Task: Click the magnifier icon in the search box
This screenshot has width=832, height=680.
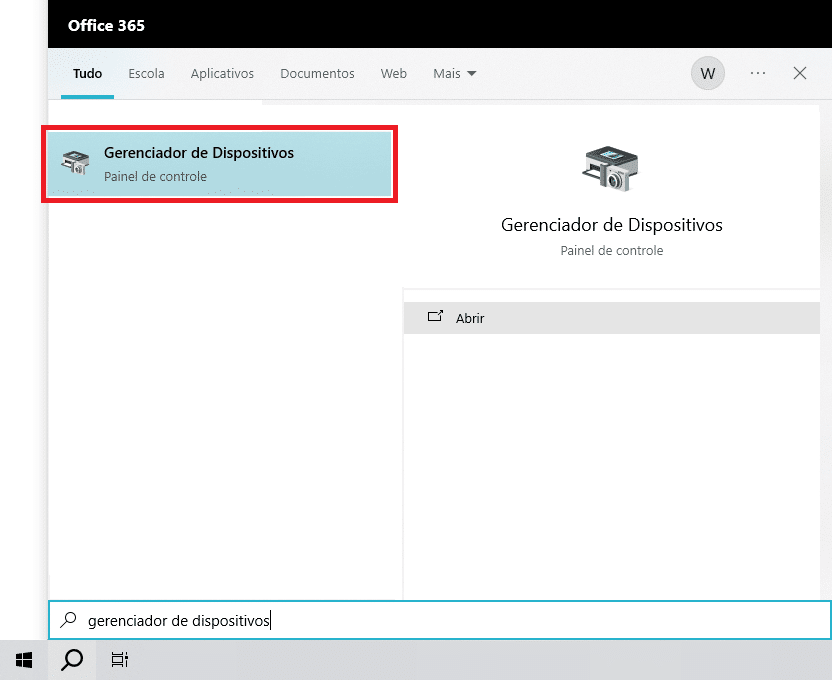Action: [x=67, y=620]
